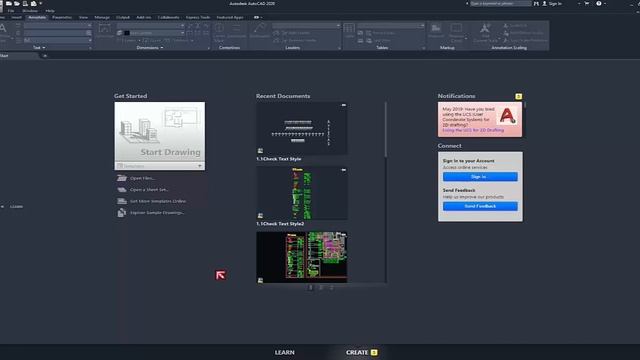
Task: Click the yellow Notifications count badge
Action: coord(518,96)
